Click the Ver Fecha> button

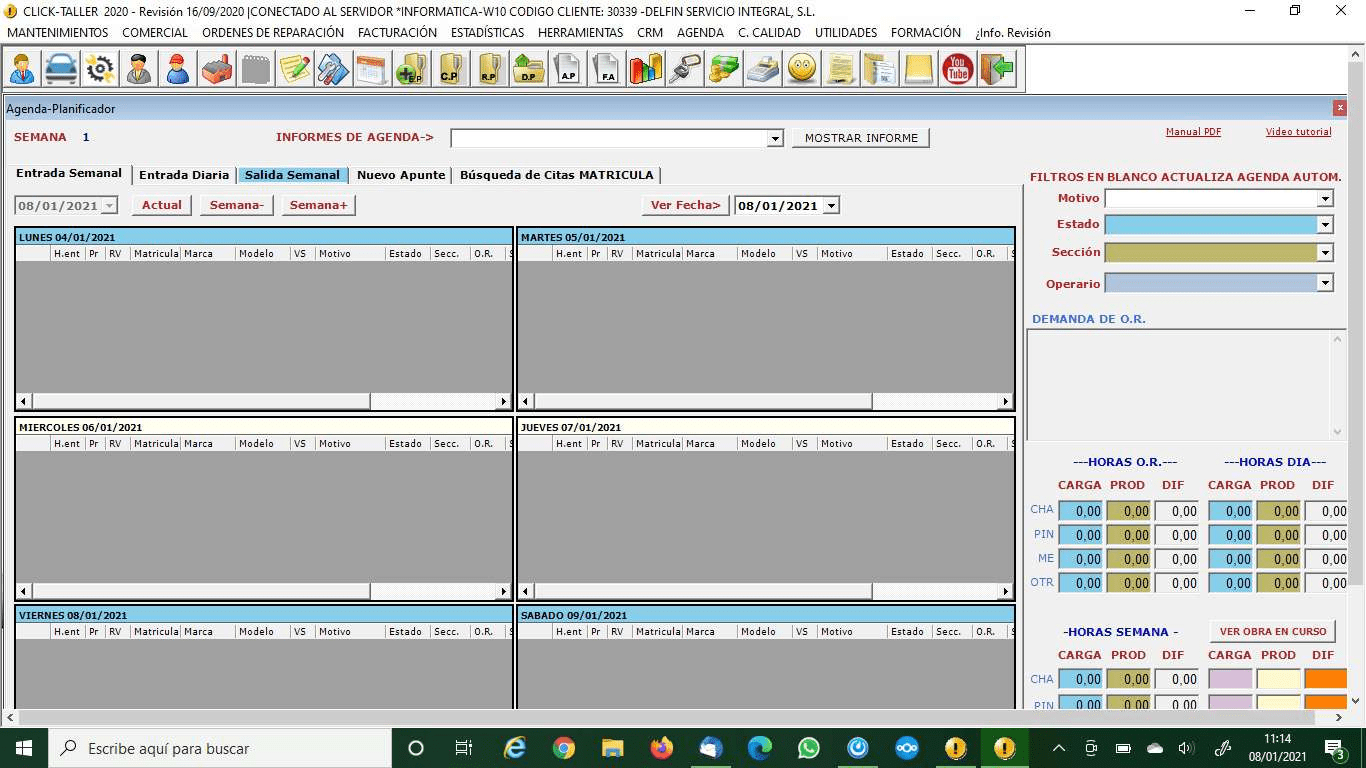coord(685,205)
